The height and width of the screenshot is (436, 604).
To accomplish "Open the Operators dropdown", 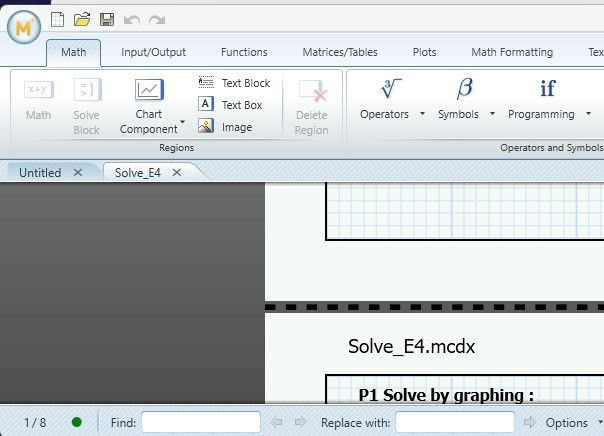I will [391, 101].
